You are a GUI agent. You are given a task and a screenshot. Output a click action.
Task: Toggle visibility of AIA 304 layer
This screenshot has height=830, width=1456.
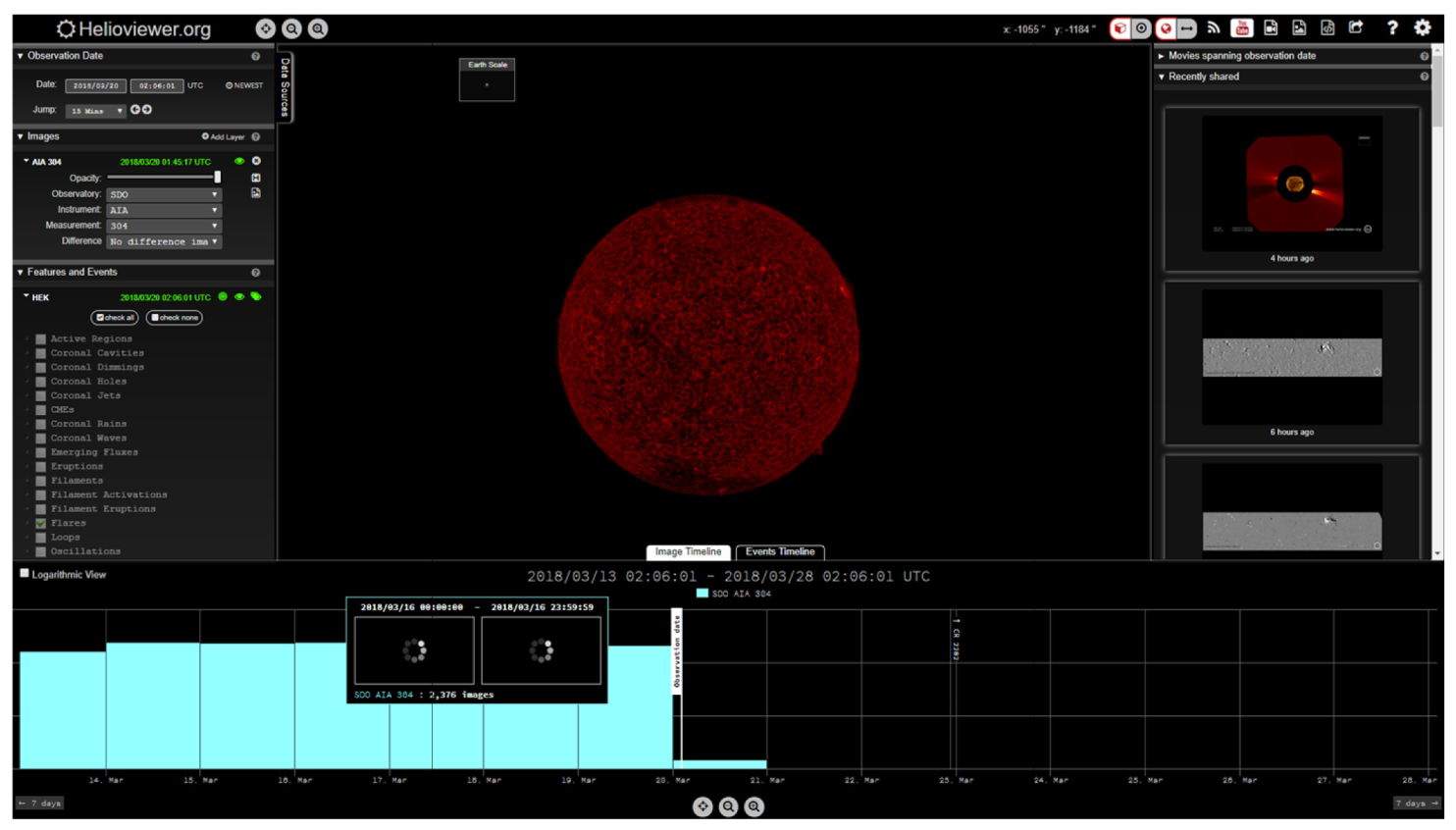239,161
